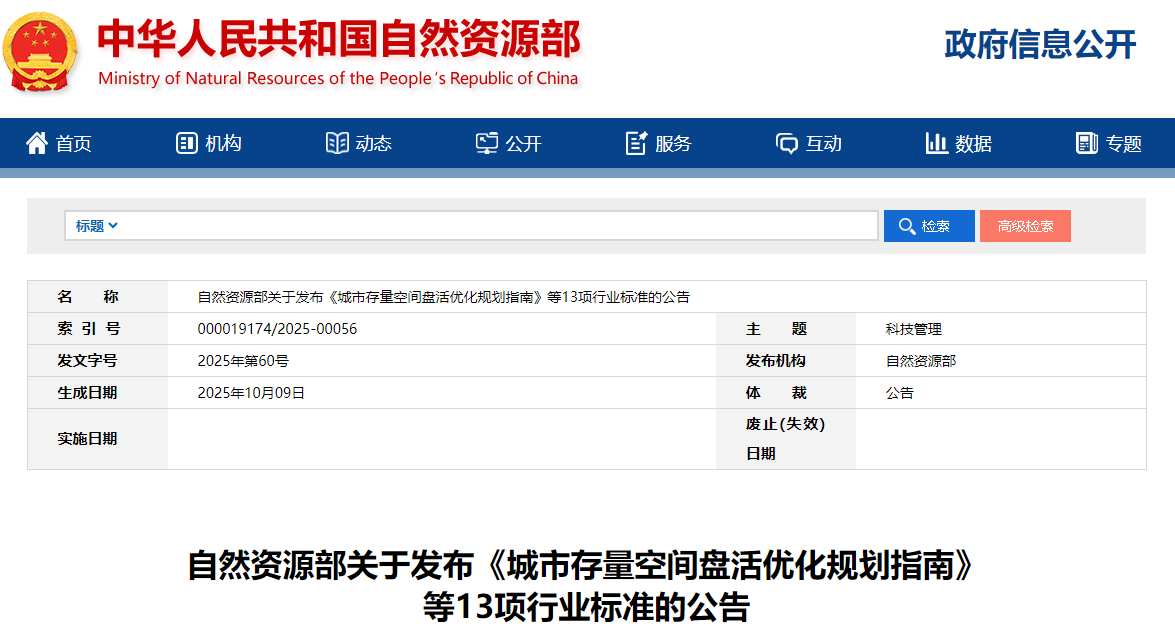Focus the search keyword input box
Screen dimensions: 1175x630
coord(498,226)
